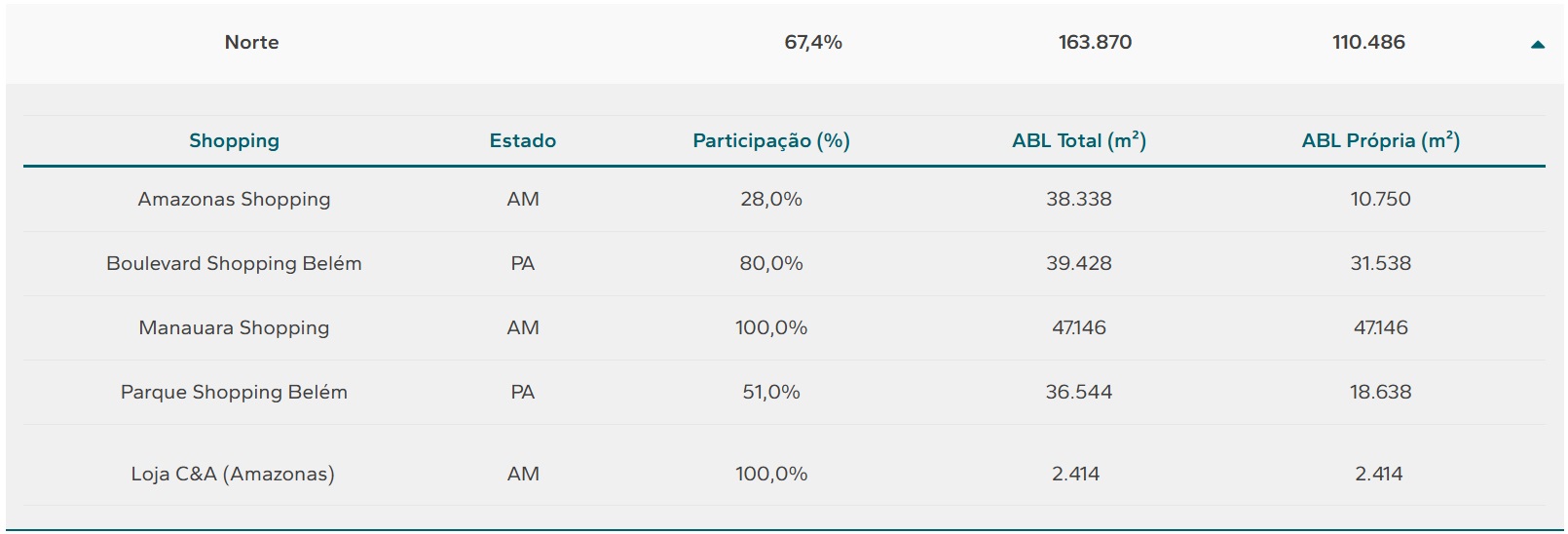Click Manauara Shopping's 100,0% participation cell
The height and width of the screenshot is (534, 1568).
click(x=771, y=327)
